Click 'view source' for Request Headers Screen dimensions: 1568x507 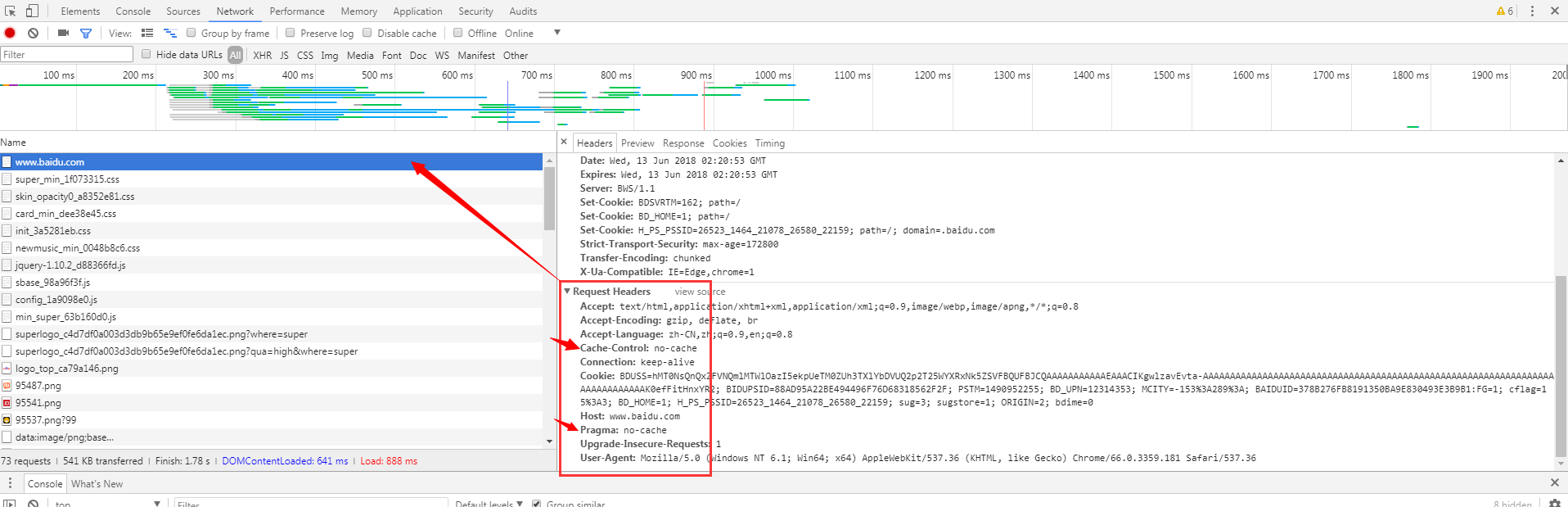(700, 292)
